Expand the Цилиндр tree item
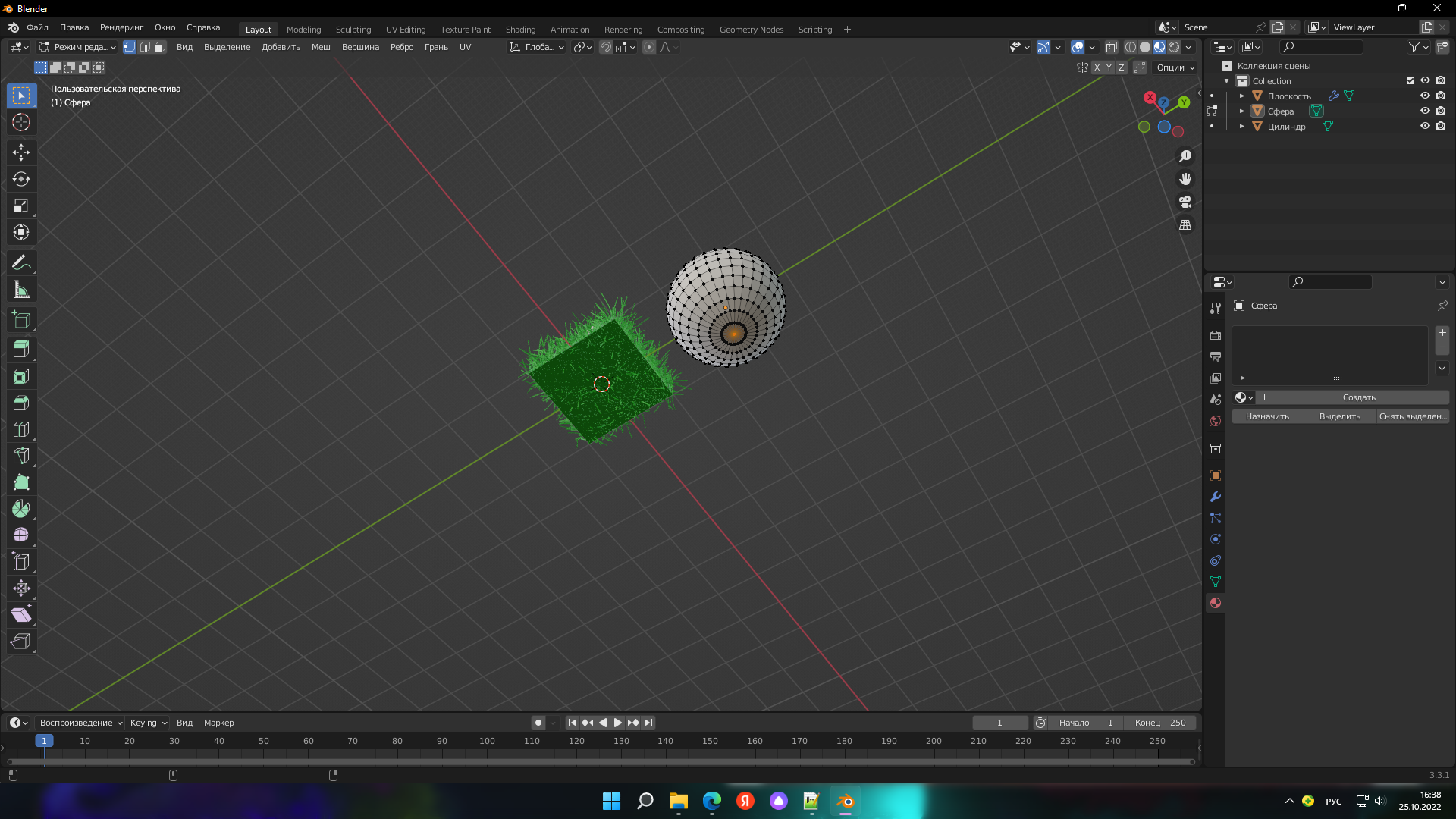The height and width of the screenshot is (819, 1456). [x=1242, y=126]
